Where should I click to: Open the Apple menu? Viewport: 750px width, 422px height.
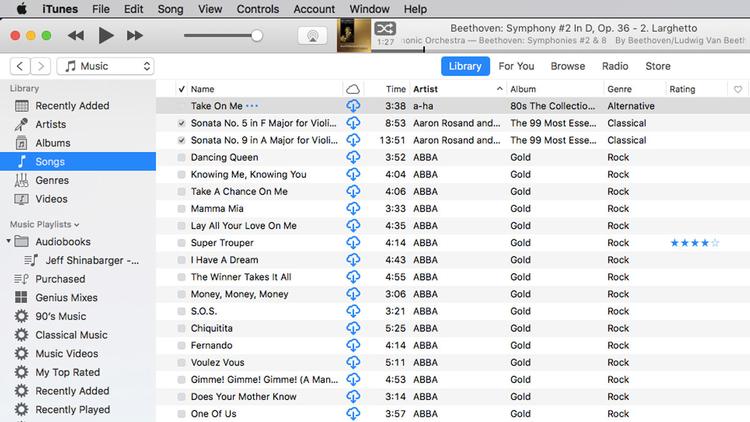22,9
